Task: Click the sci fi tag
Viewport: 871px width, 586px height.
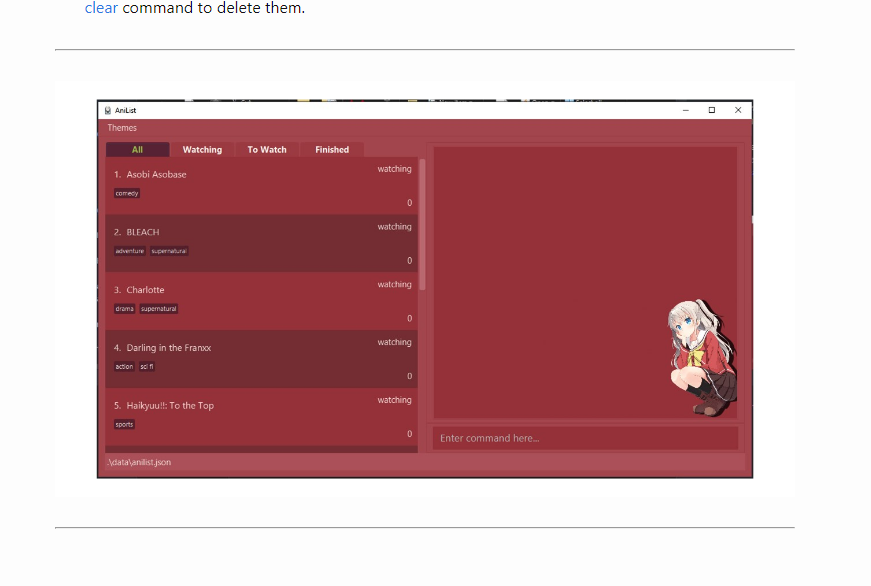Action: [147, 367]
